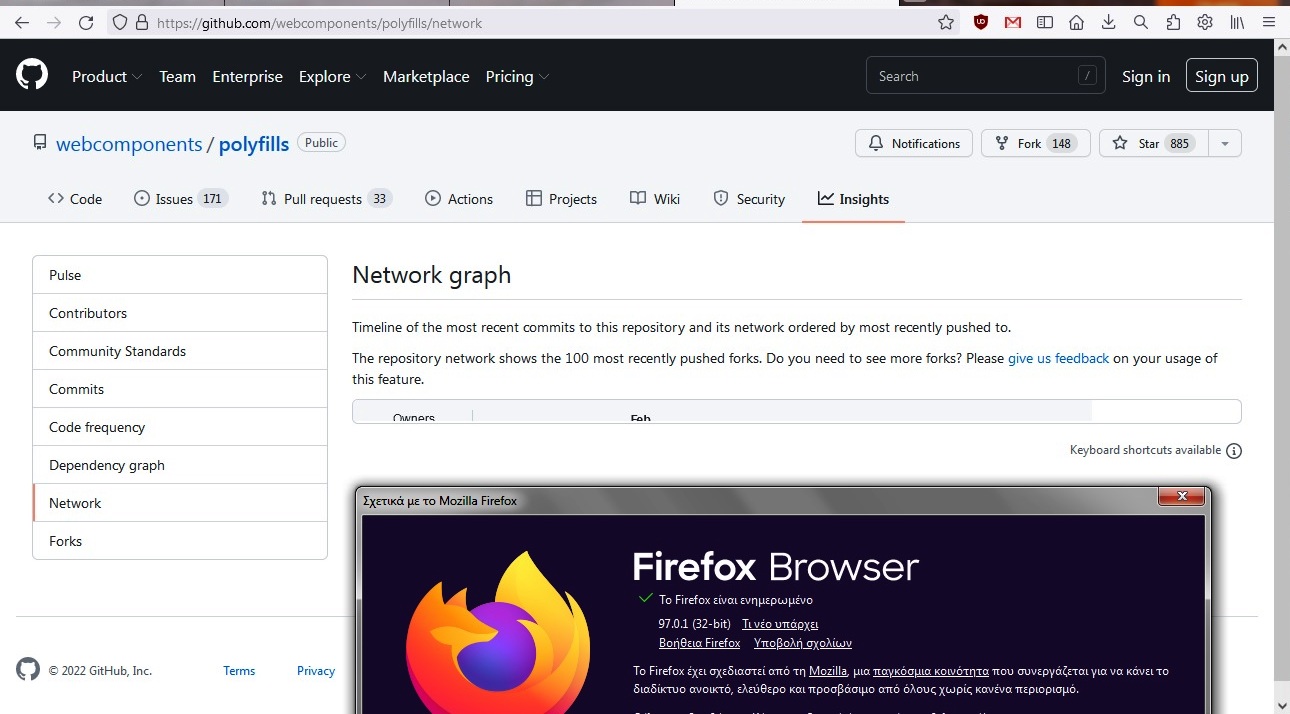
Task: Click the GitHub logo in the footer
Action: [28, 670]
